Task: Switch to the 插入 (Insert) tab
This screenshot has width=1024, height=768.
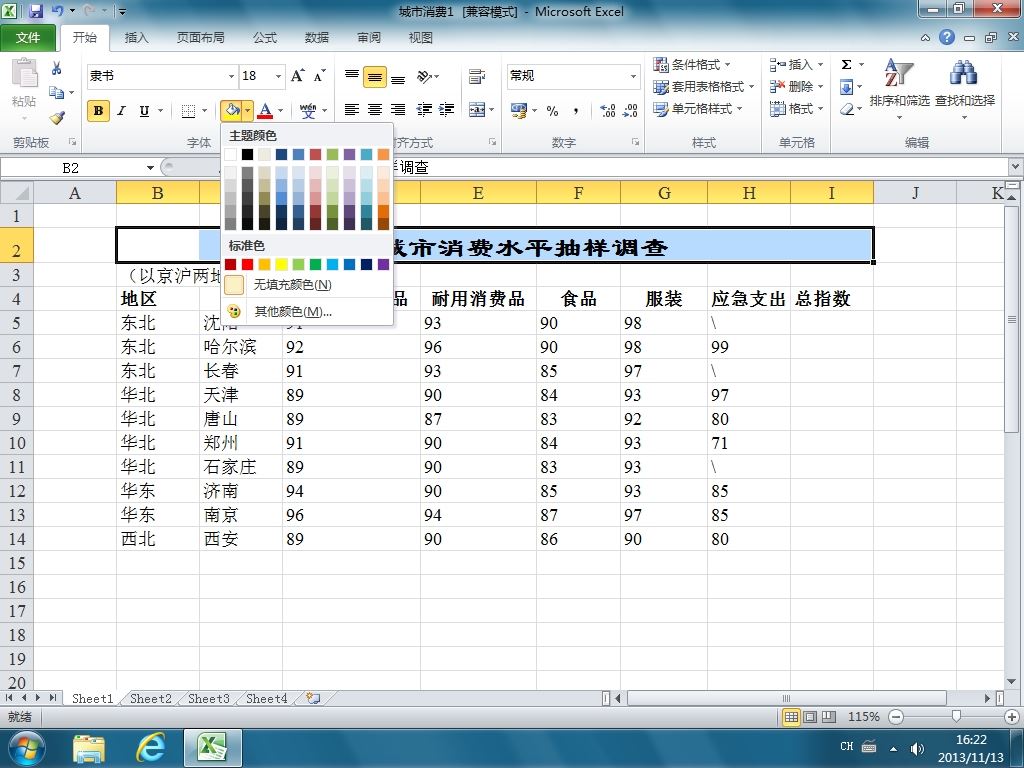Action: point(136,38)
